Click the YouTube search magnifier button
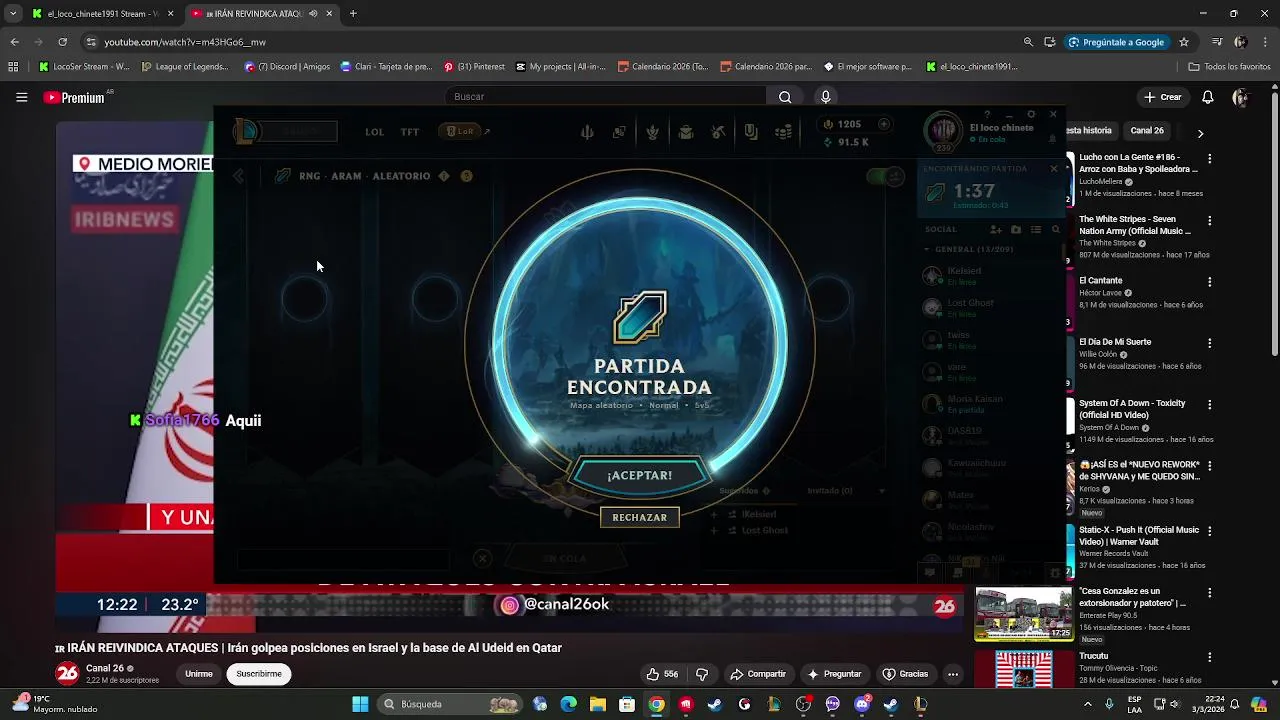The height and width of the screenshot is (720, 1280). (x=785, y=97)
